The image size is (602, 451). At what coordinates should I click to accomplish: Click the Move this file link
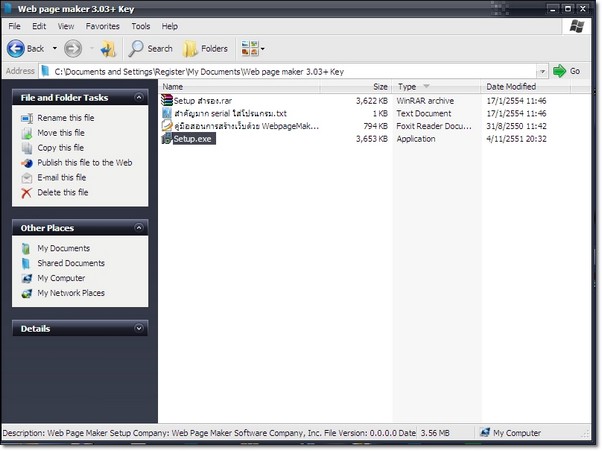pyautogui.click(x=61, y=133)
